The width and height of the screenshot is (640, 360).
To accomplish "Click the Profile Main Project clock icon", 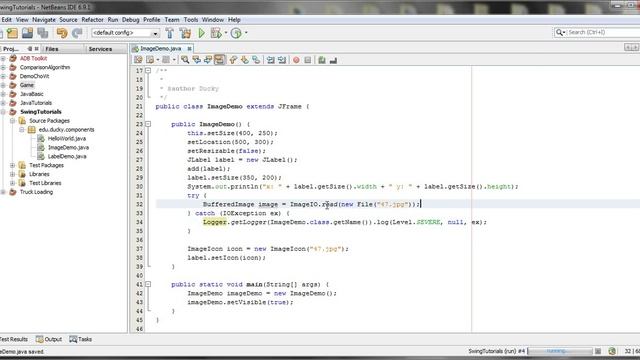I will pyautogui.click(x=236, y=33).
